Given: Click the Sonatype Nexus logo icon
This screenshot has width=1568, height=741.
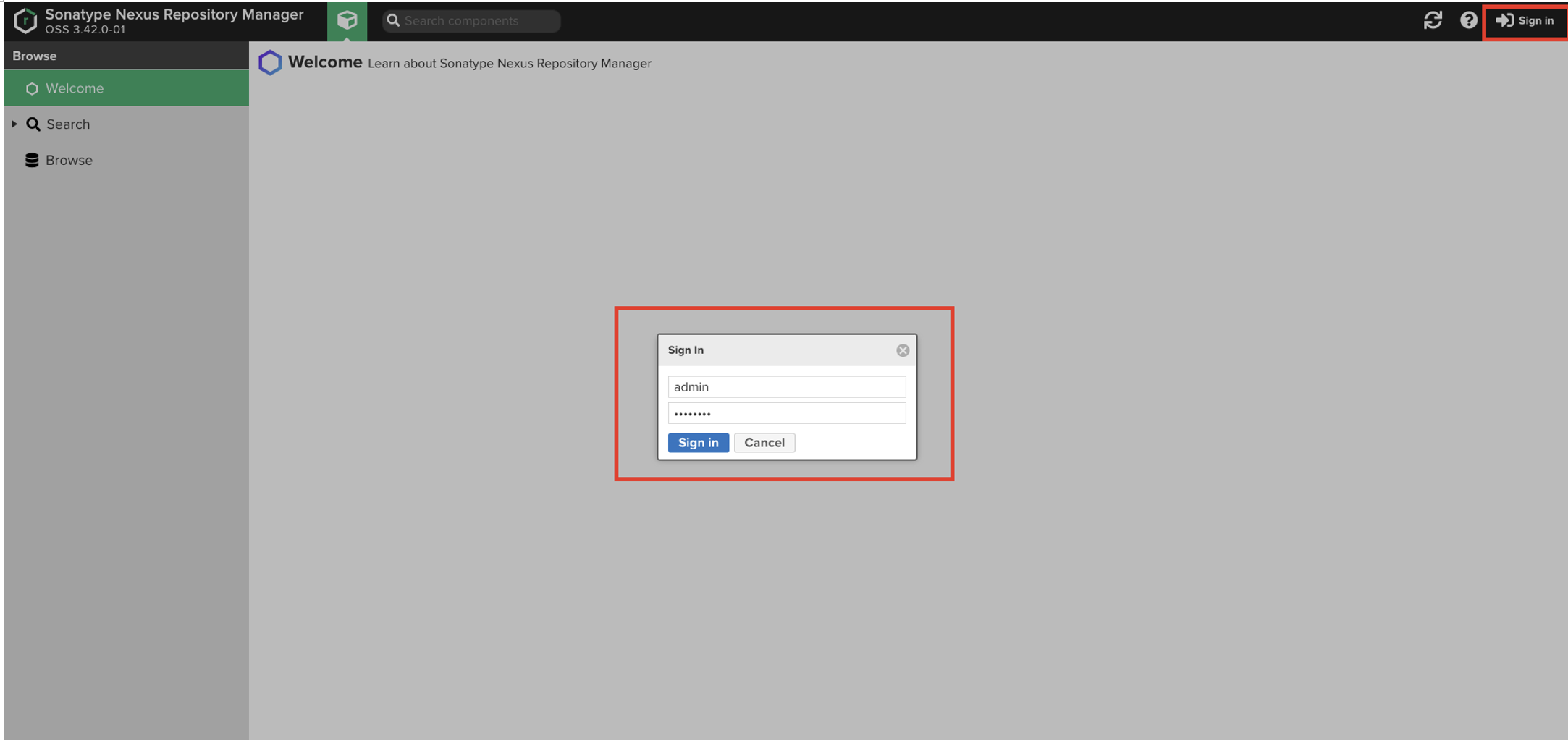Looking at the screenshot, I should coord(25,21).
